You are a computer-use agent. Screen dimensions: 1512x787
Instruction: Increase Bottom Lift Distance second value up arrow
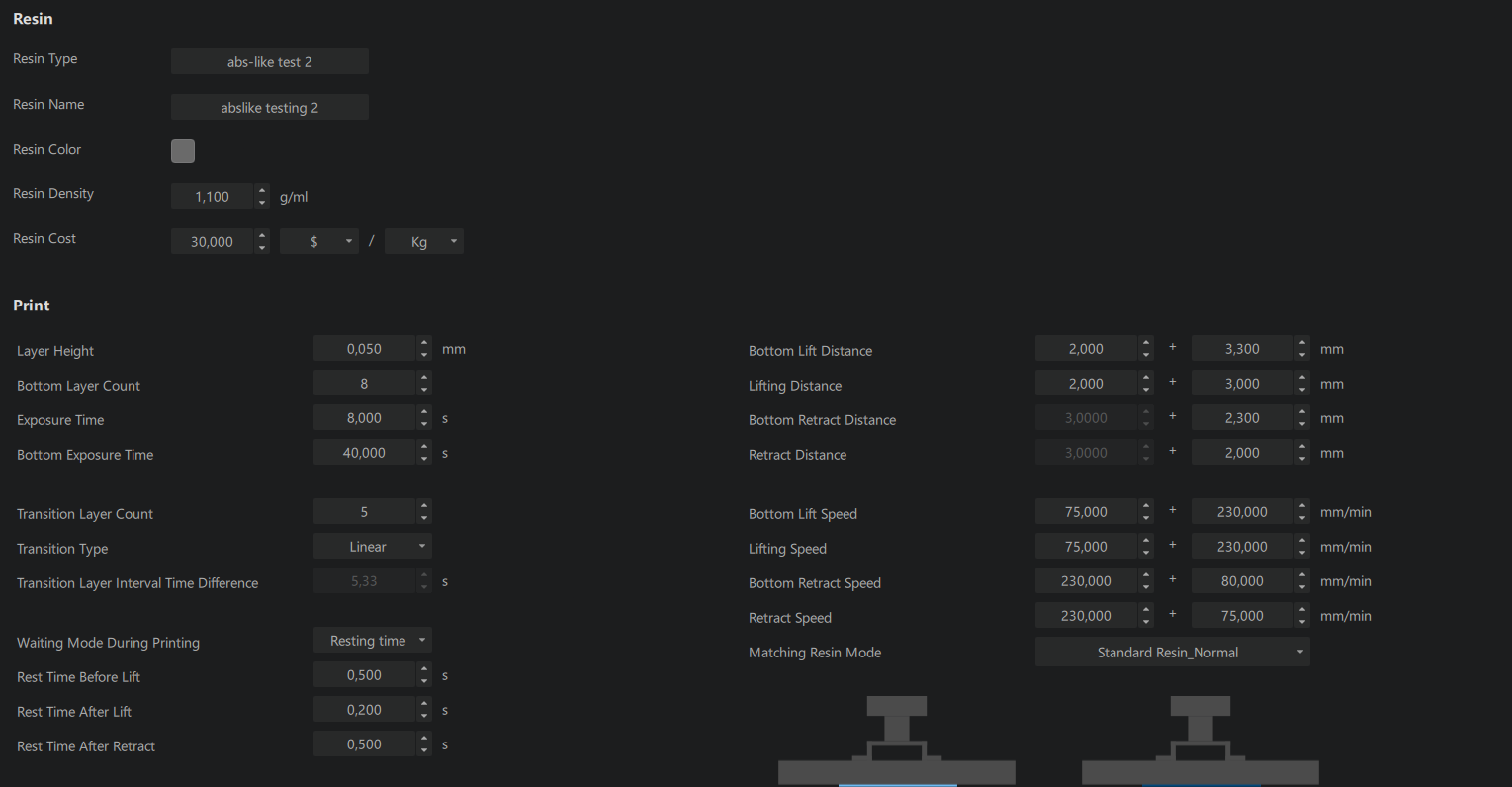[1302, 342]
